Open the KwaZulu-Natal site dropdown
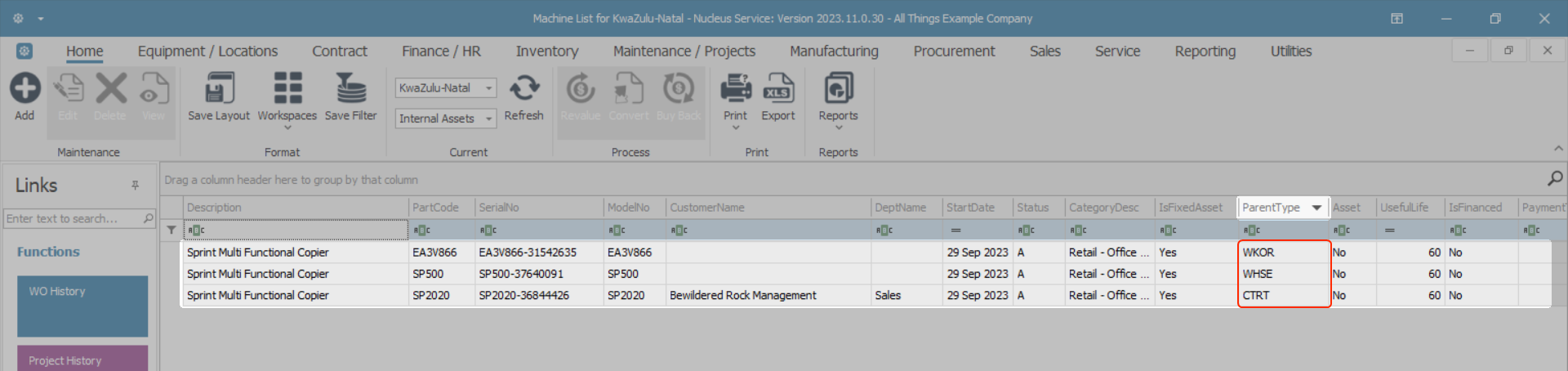Viewport: 1568px width, 371px height. click(488, 88)
